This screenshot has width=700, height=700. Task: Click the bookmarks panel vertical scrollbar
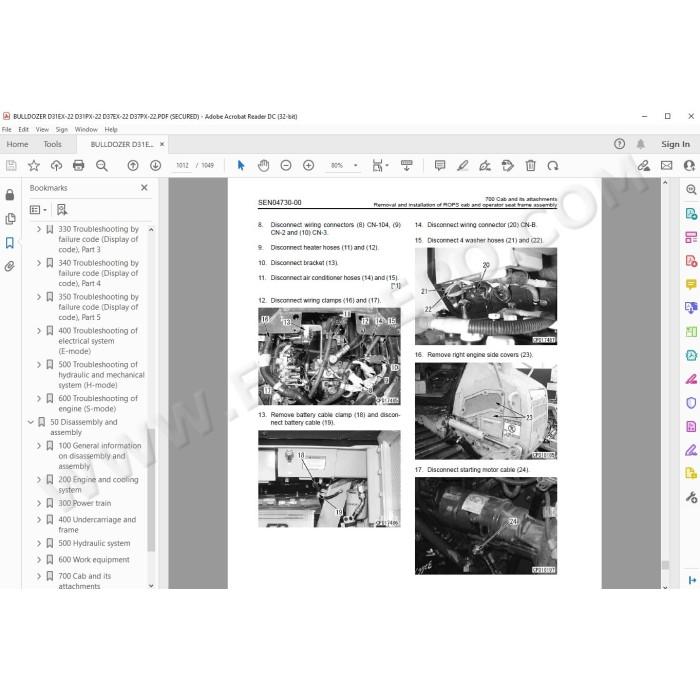pyautogui.click(x=151, y=489)
